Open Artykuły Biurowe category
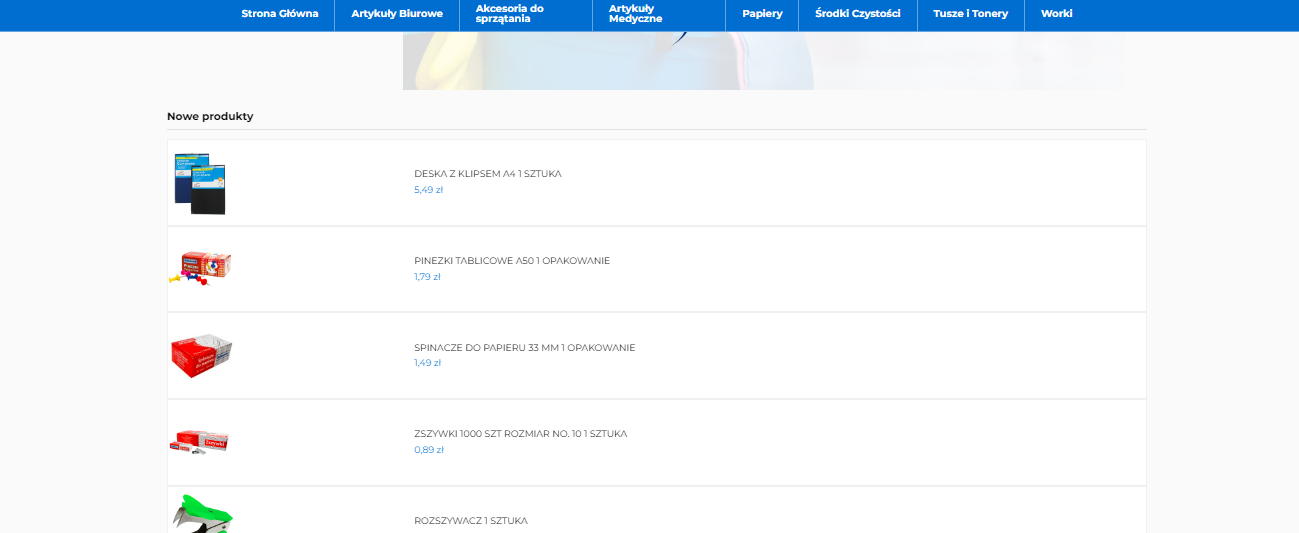The image size is (1299, 533). pos(397,14)
